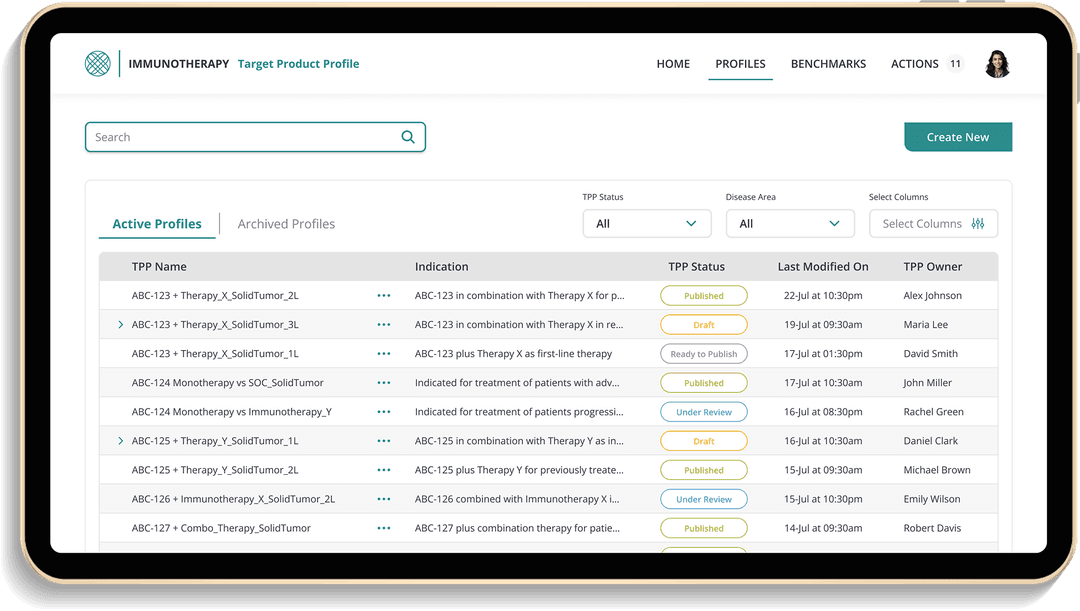Click the Last Modified On column header
The height and width of the screenshot is (611, 1080).
coord(822,267)
